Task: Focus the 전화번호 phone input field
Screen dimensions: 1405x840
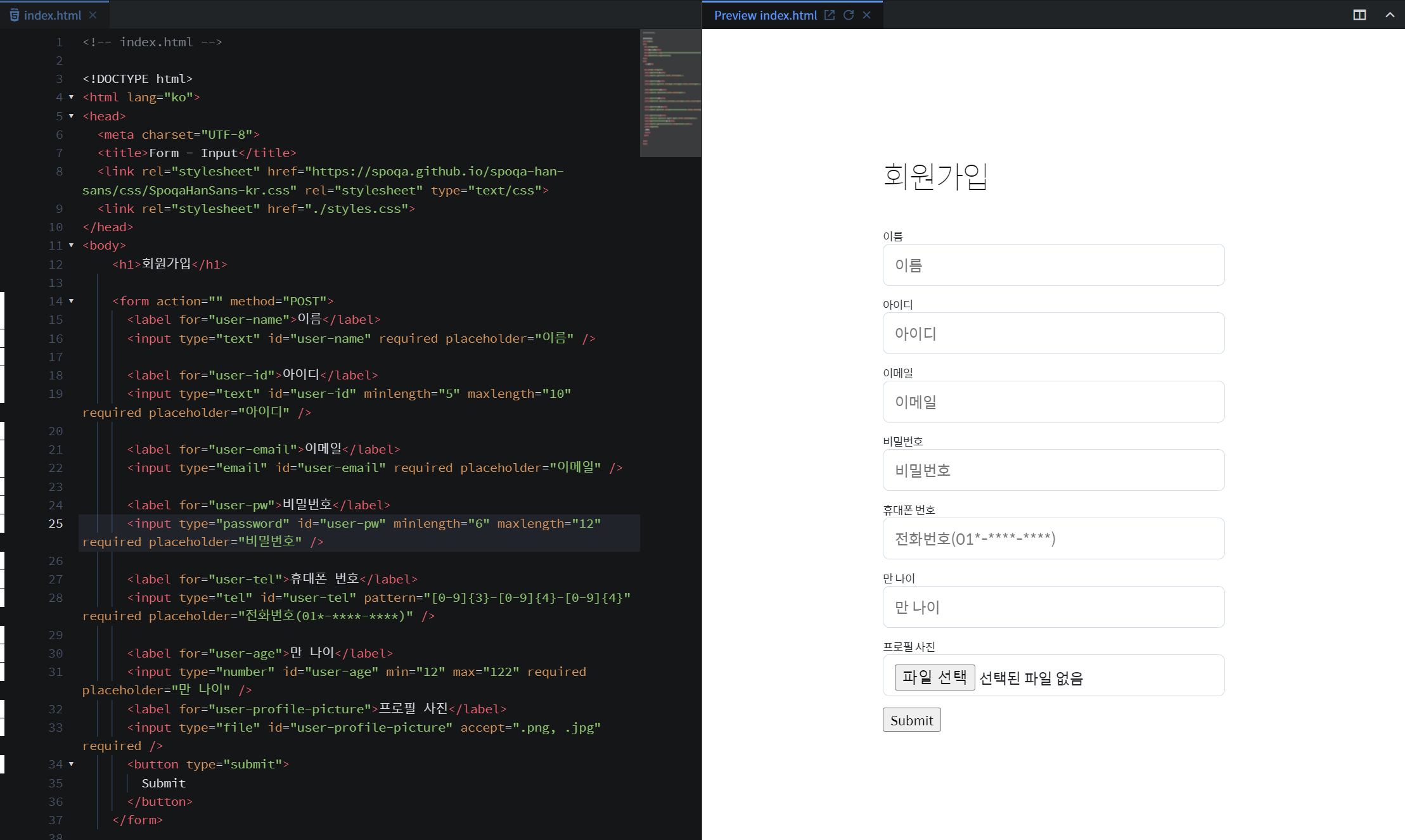Action: (1053, 538)
